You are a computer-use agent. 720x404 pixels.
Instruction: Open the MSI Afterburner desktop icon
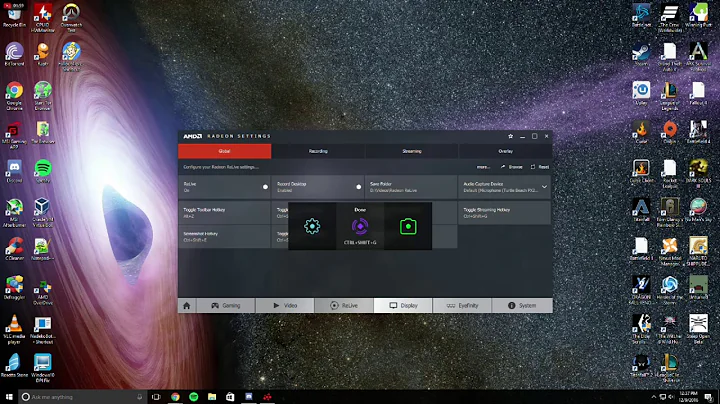point(14,213)
